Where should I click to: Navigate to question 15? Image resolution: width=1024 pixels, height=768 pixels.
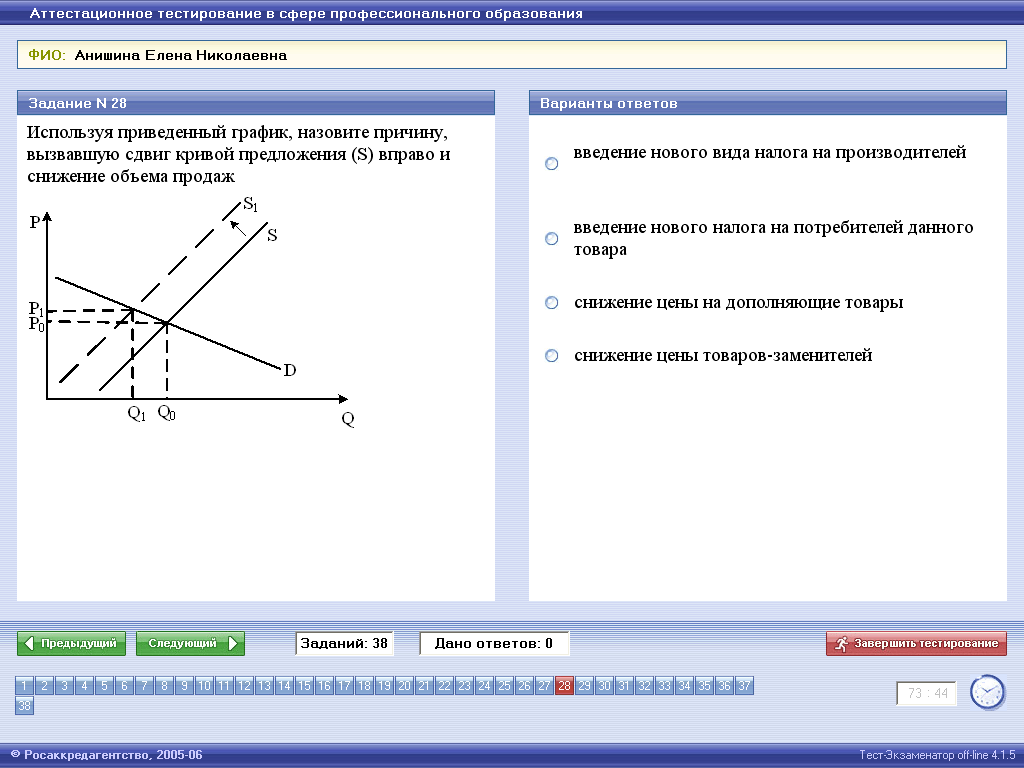tap(304, 686)
